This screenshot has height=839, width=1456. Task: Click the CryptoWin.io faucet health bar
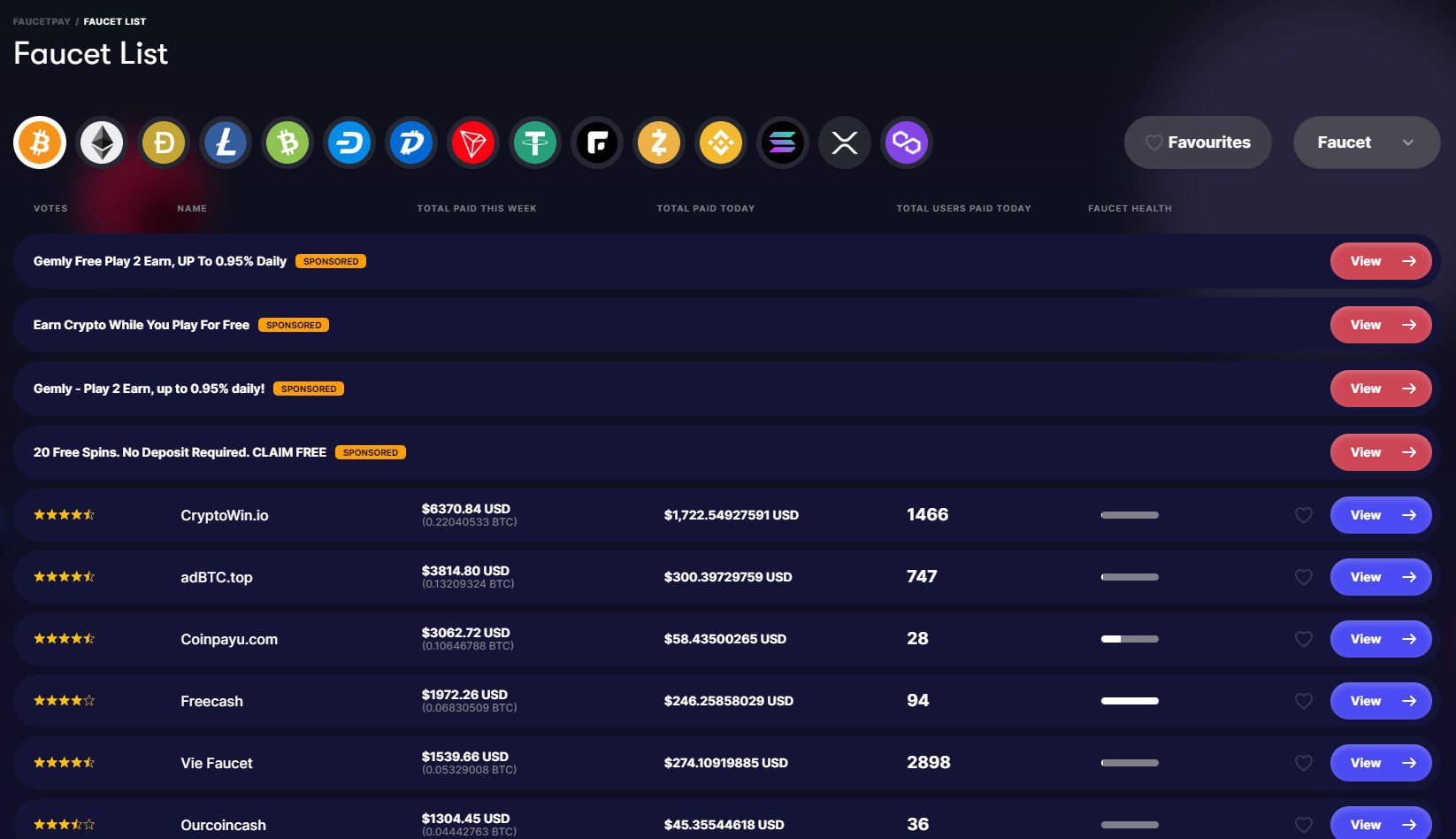click(1130, 515)
